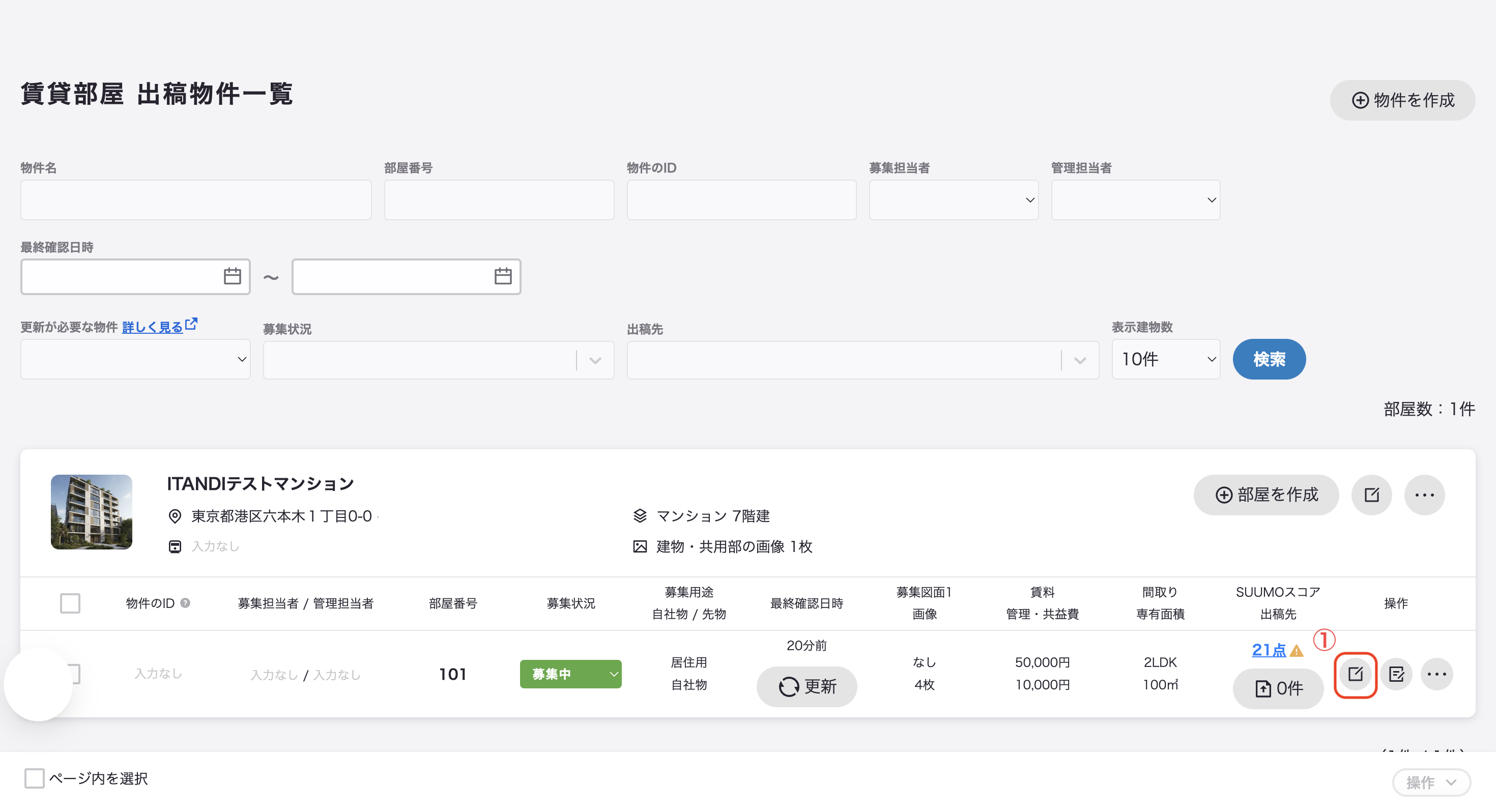The height and width of the screenshot is (812, 1496).
Task: Click the 物件名 search input field
Action: [196, 200]
